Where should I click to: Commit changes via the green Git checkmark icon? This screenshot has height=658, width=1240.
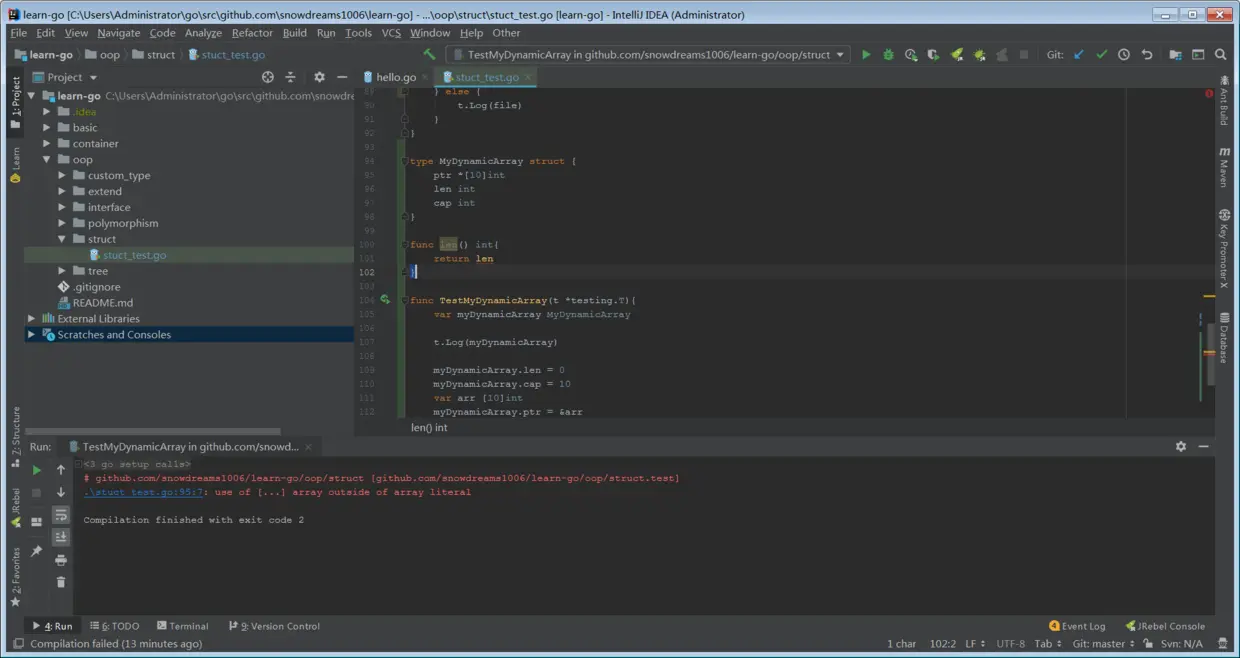pos(1100,55)
